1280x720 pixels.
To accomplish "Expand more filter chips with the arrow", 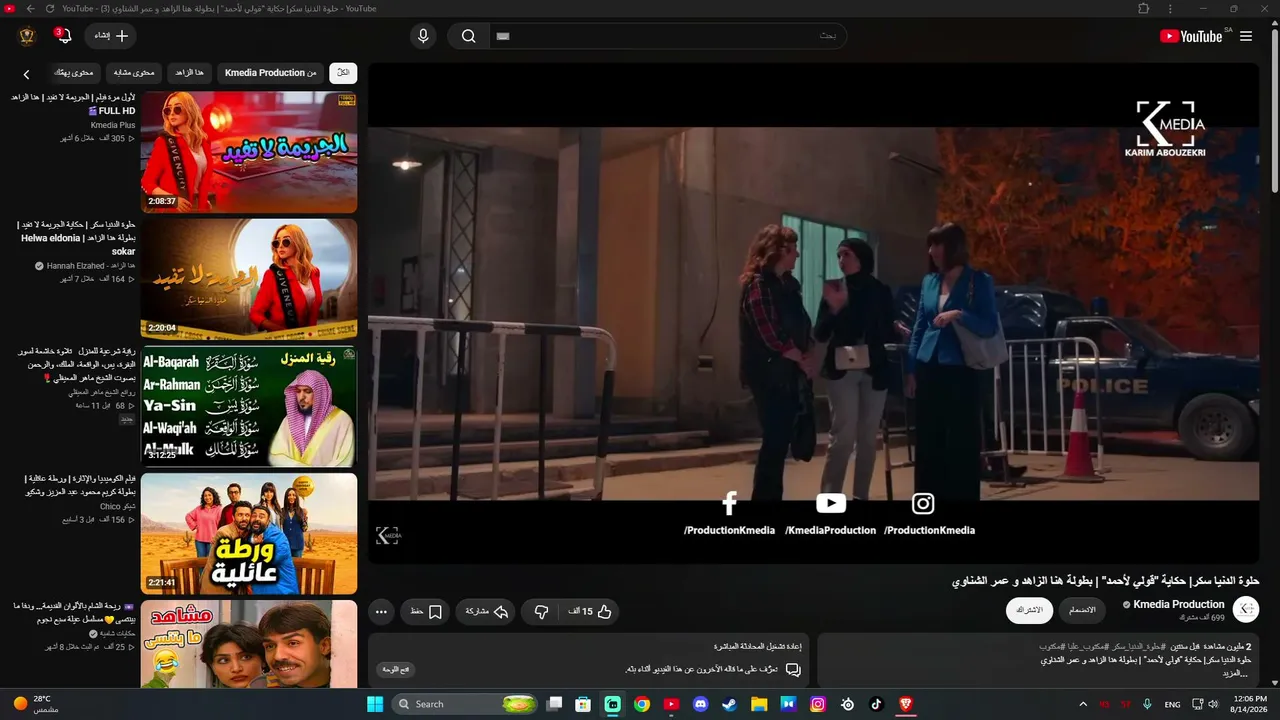I will point(27,74).
